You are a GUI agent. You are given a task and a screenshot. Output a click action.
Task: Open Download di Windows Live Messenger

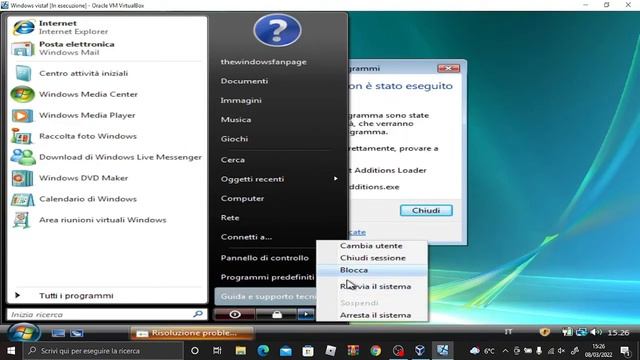click(107, 157)
